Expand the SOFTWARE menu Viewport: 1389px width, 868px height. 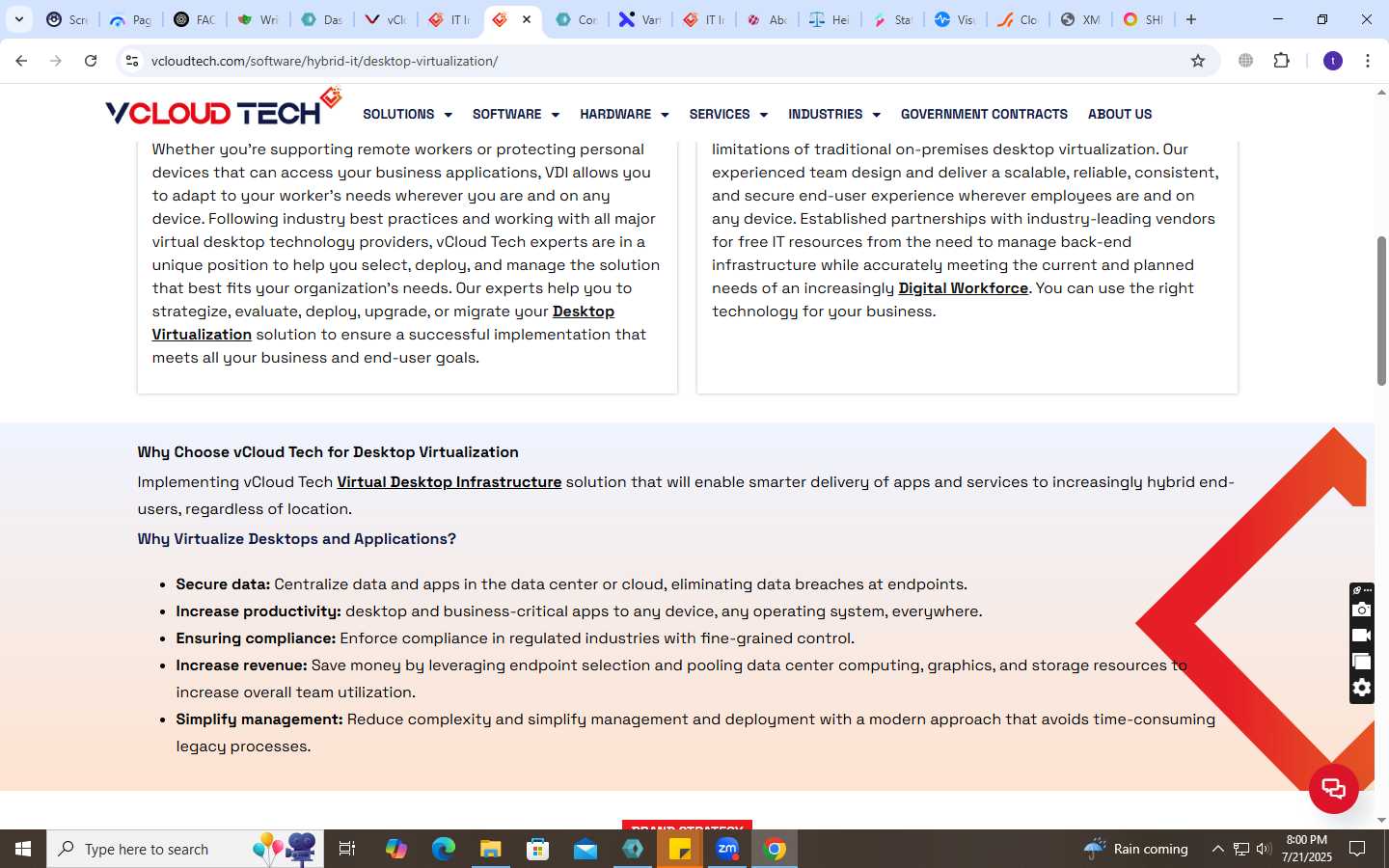point(515,114)
